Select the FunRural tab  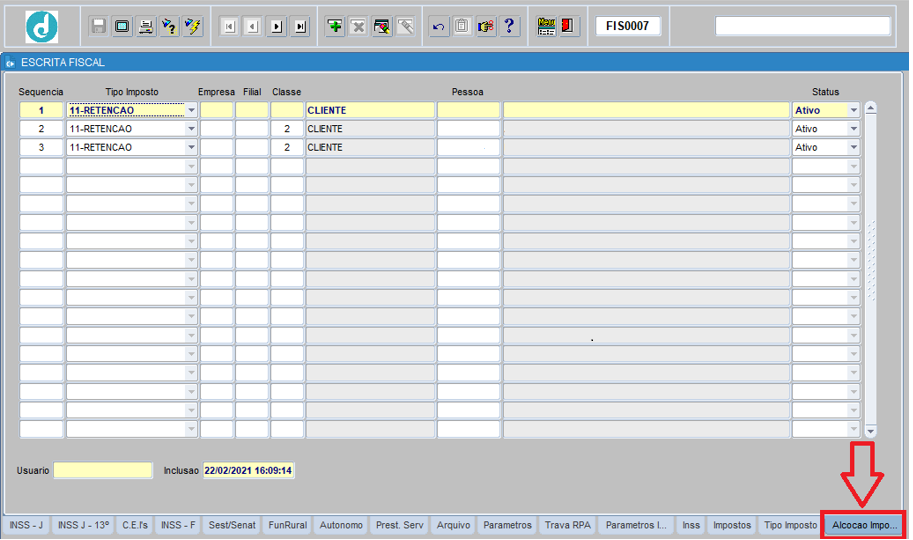click(x=288, y=525)
